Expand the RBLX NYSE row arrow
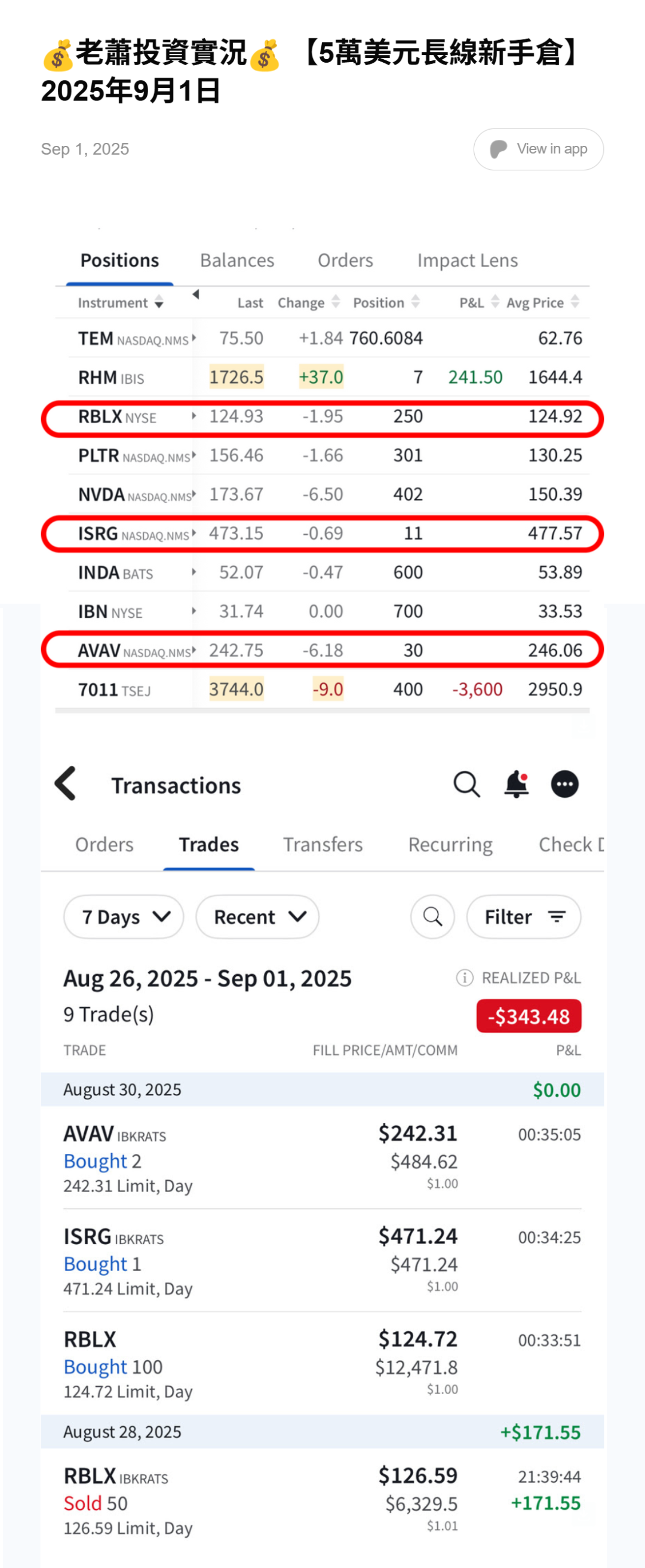 click(193, 416)
